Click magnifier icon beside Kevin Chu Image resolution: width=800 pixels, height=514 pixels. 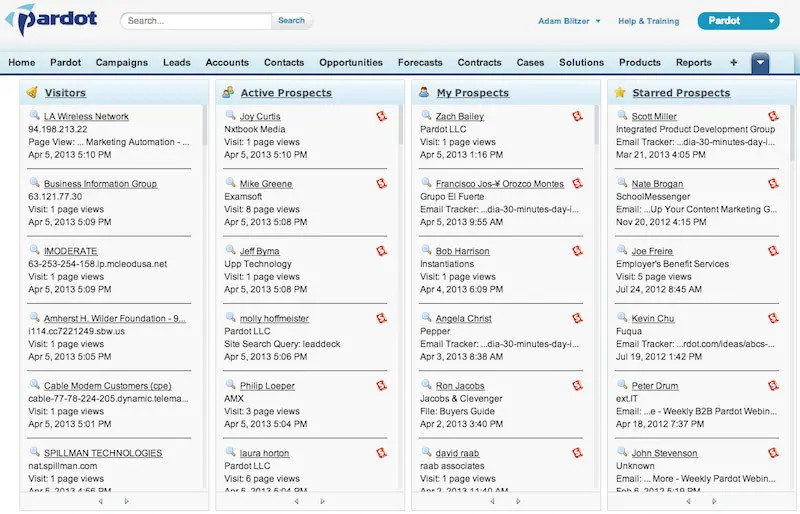tap(622, 318)
